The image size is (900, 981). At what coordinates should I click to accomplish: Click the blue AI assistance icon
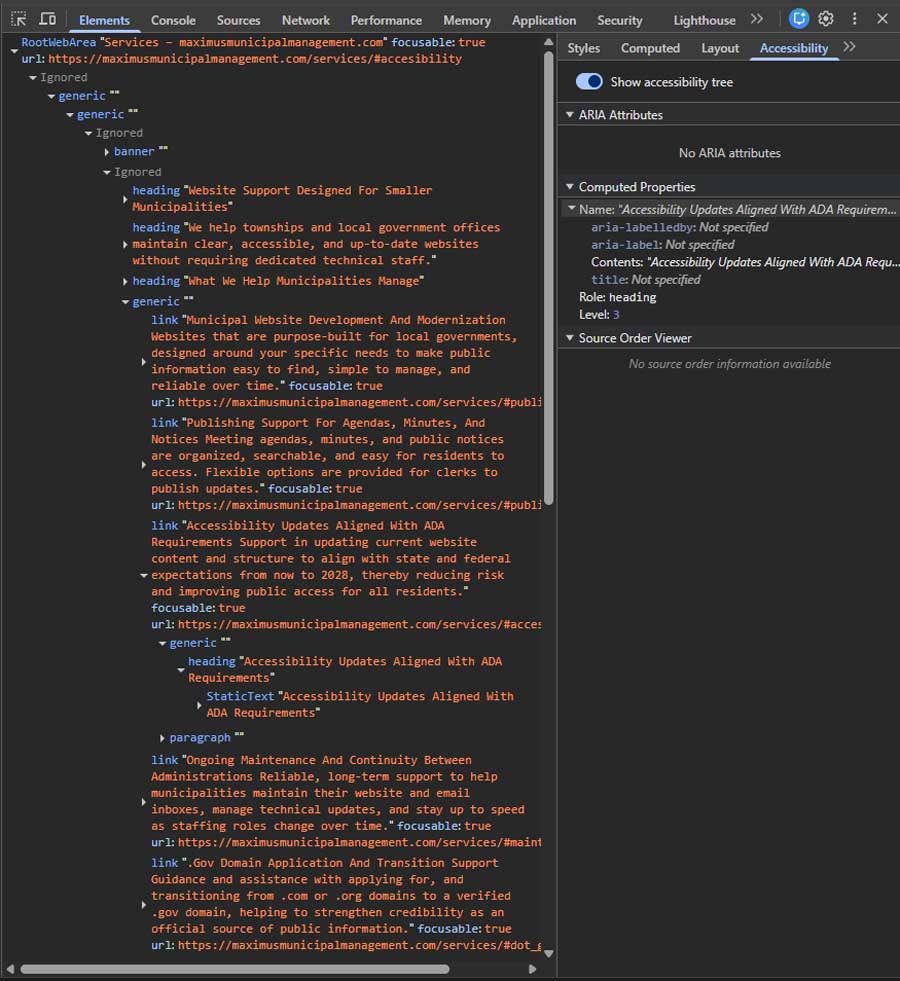pos(799,19)
